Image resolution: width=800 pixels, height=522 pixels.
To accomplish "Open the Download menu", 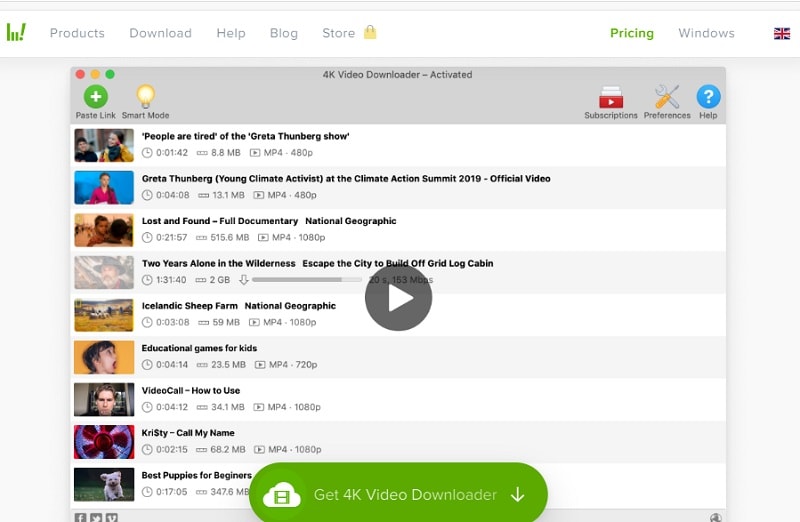I will tap(160, 33).
